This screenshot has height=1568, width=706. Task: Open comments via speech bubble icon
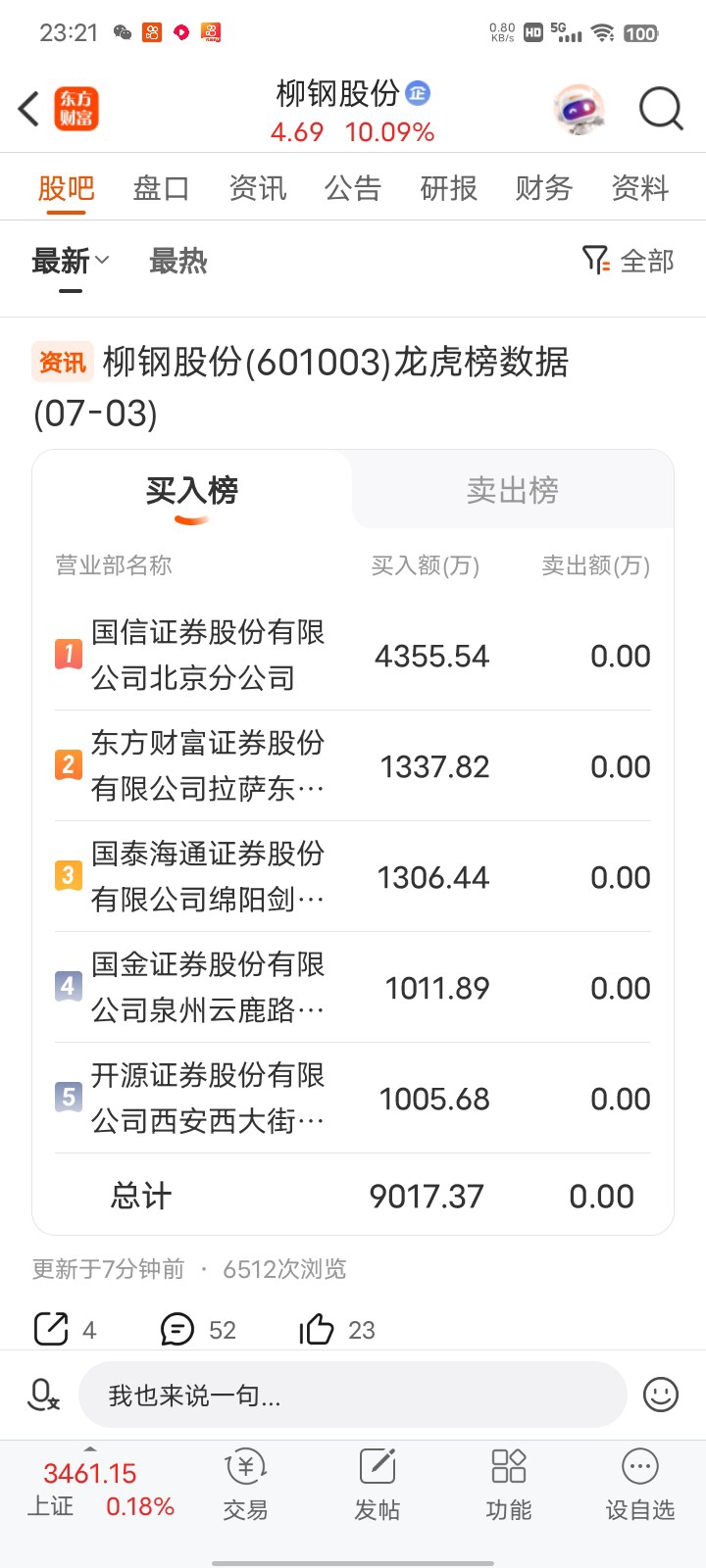177,1329
